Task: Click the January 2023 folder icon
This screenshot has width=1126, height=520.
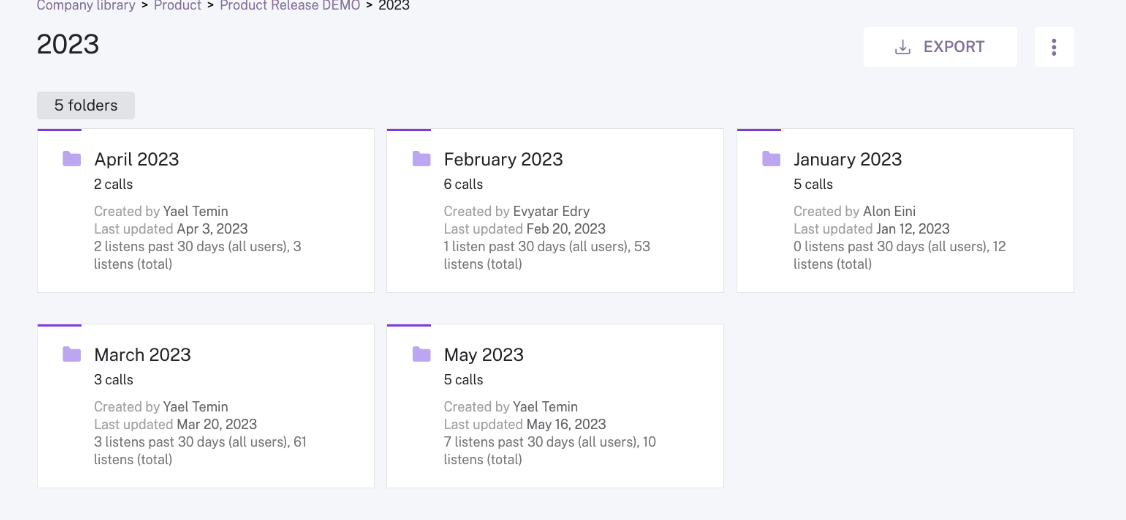Action: (771, 159)
